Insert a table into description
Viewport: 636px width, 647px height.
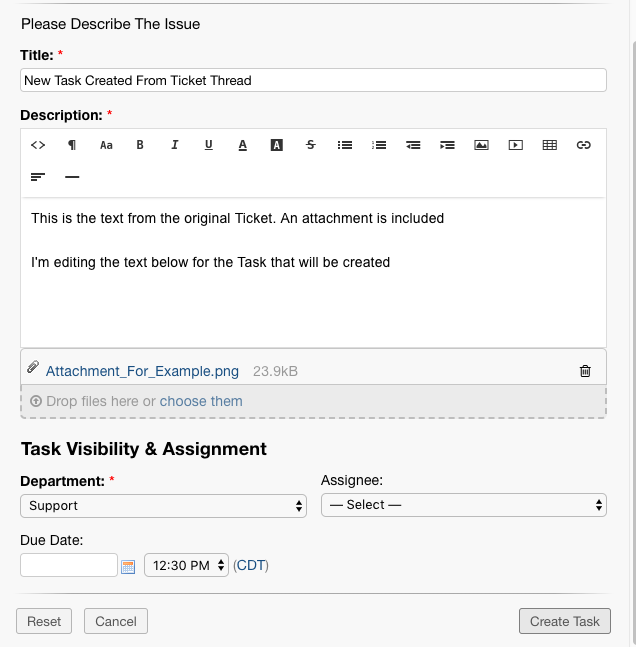pos(549,145)
